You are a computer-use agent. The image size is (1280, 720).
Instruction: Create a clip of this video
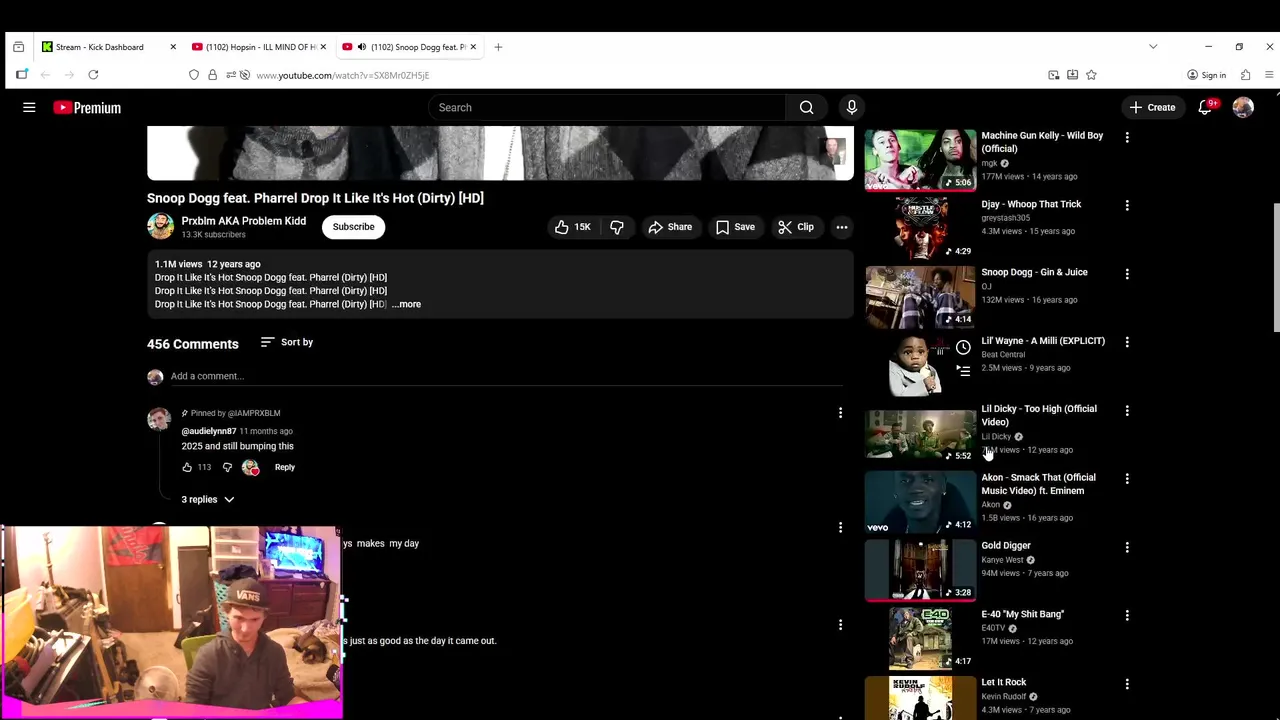pyautogui.click(x=796, y=227)
